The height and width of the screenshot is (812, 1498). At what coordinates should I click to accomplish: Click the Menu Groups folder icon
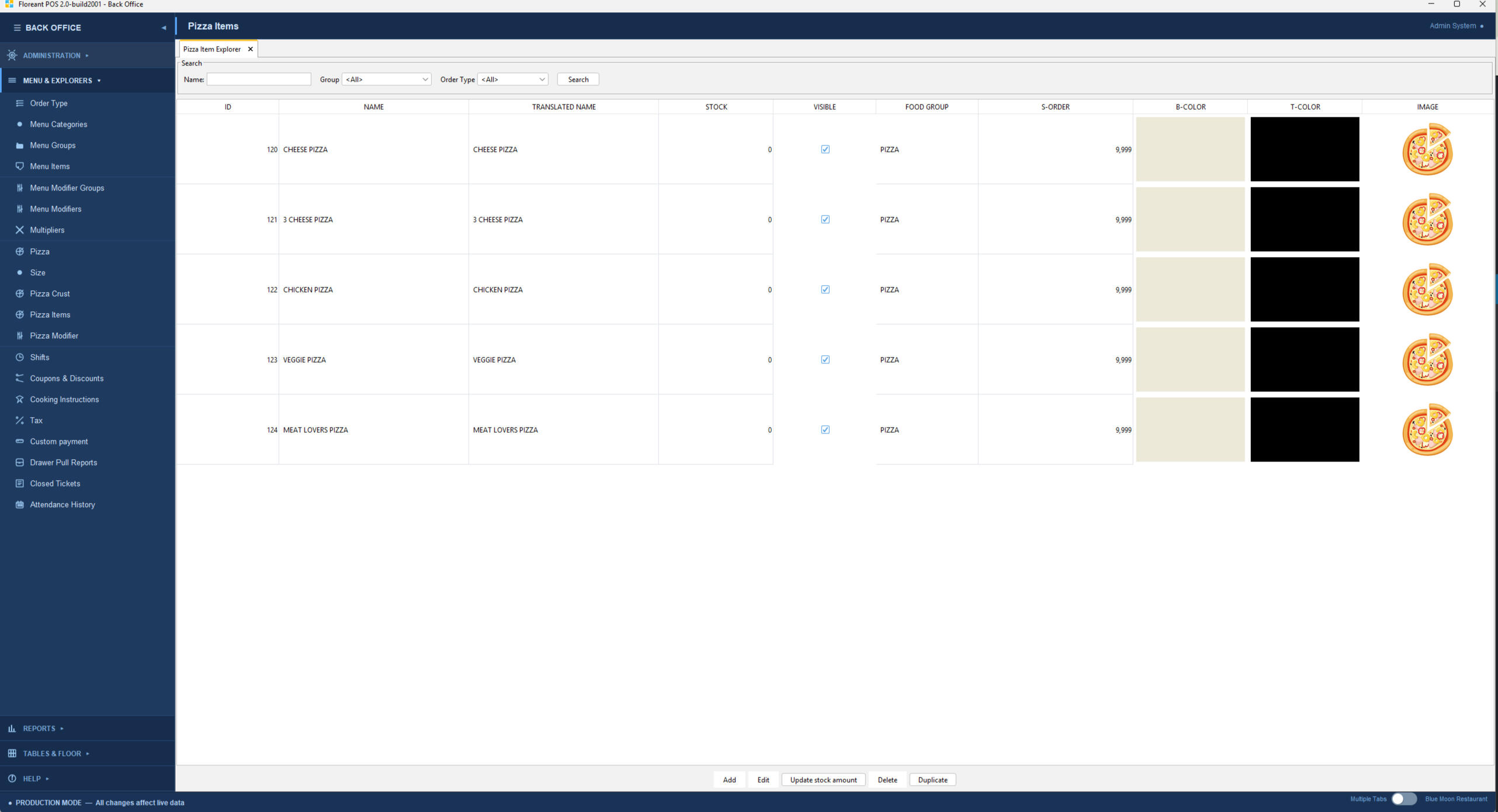[x=19, y=145]
